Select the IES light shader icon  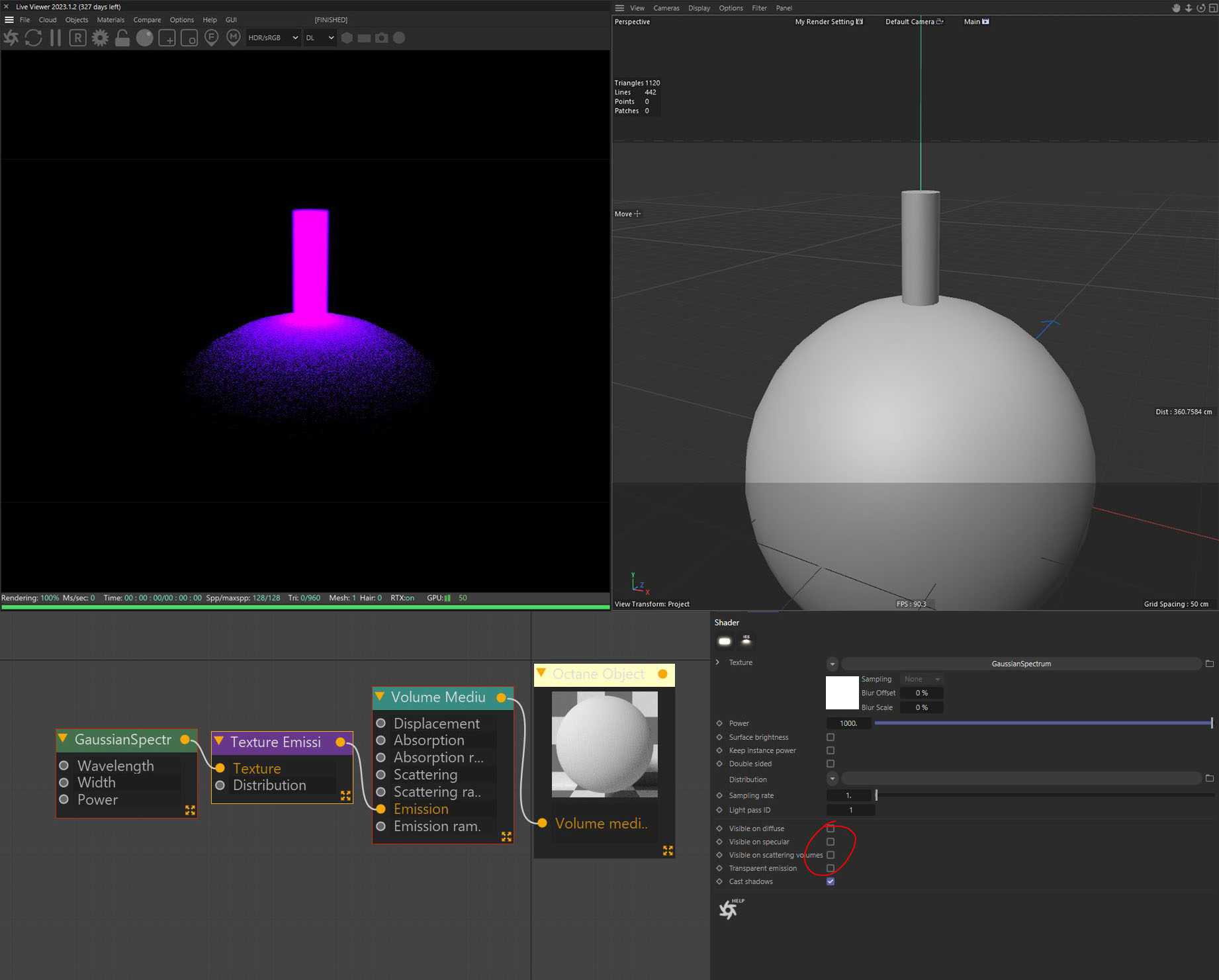click(x=746, y=640)
